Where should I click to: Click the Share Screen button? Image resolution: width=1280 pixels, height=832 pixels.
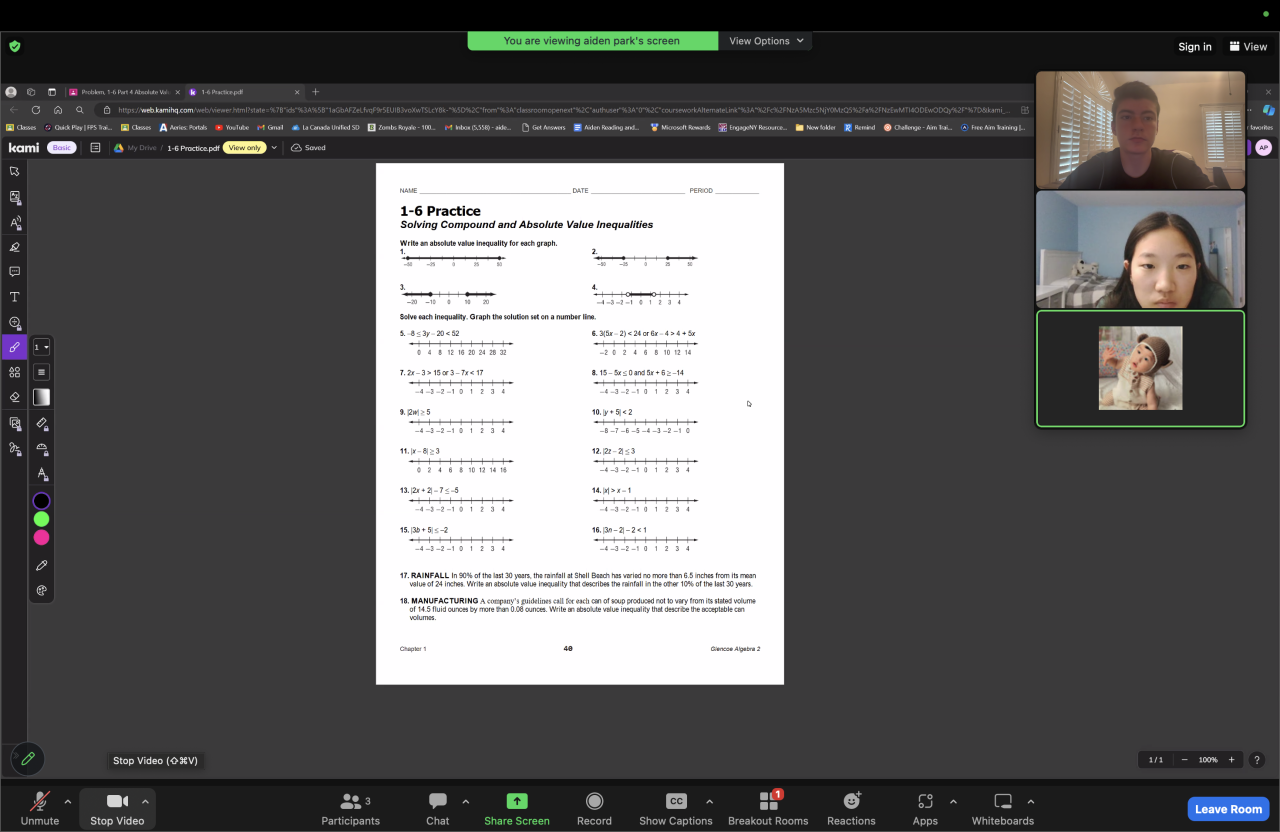pyautogui.click(x=517, y=809)
